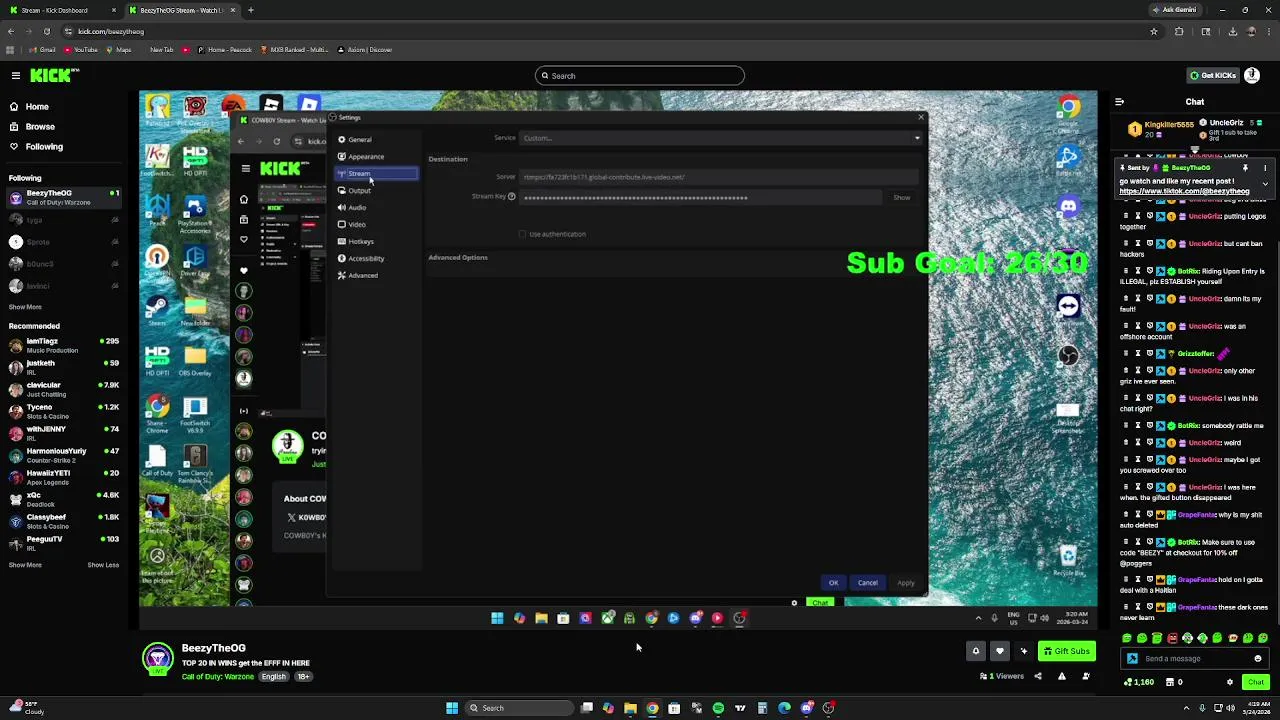The width and height of the screenshot is (1280, 720).
Task: Open the moderator user icon below Gift Subs
Action: (x=1086, y=676)
